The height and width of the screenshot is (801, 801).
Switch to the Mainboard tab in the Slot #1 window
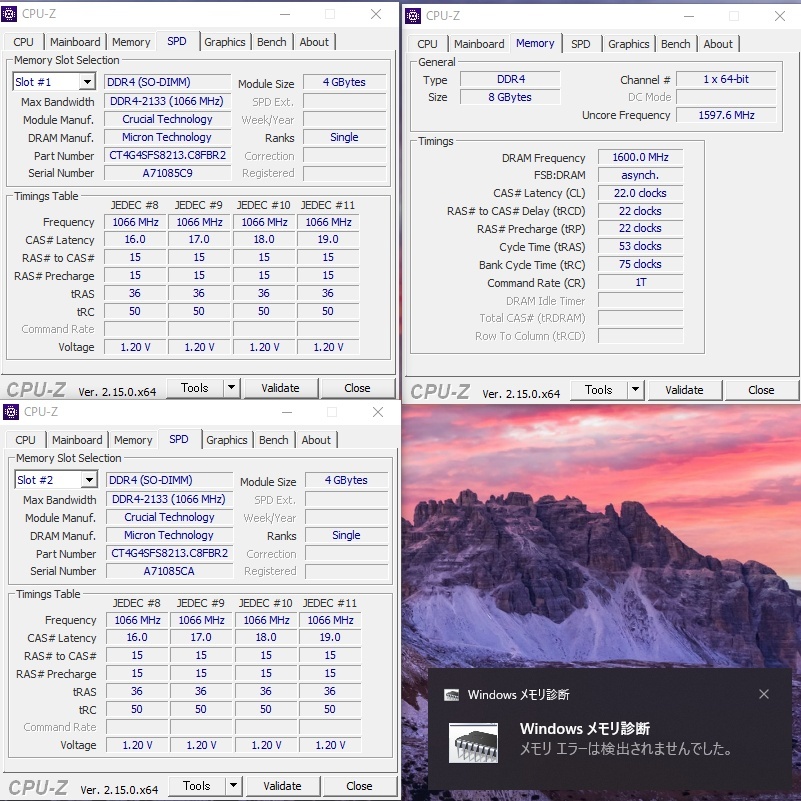[x=75, y=42]
